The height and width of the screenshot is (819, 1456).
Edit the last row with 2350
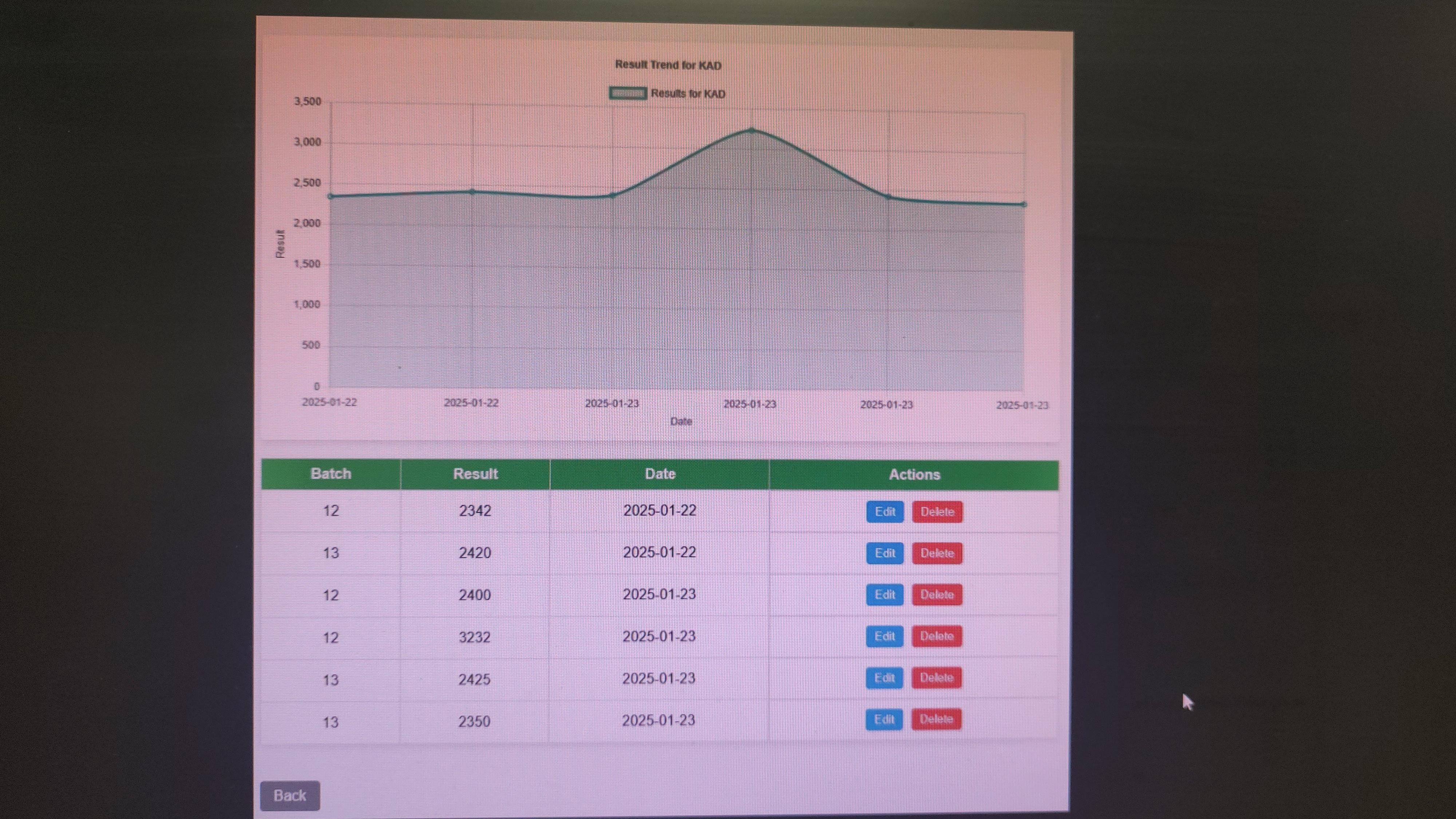(x=883, y=719)
